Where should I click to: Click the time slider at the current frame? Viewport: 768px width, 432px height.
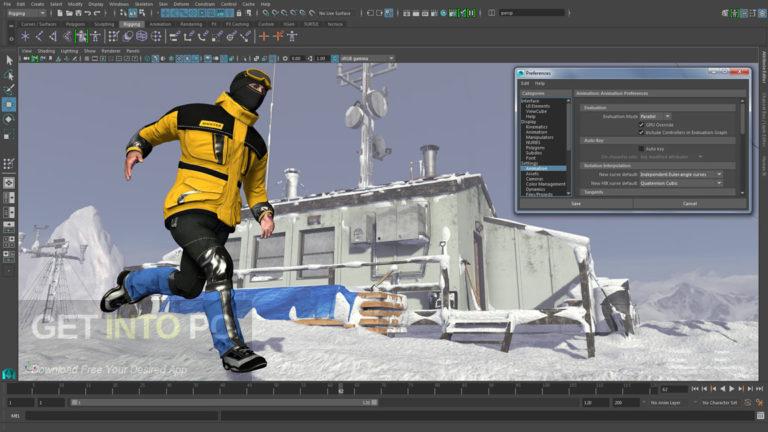point(341,389)
